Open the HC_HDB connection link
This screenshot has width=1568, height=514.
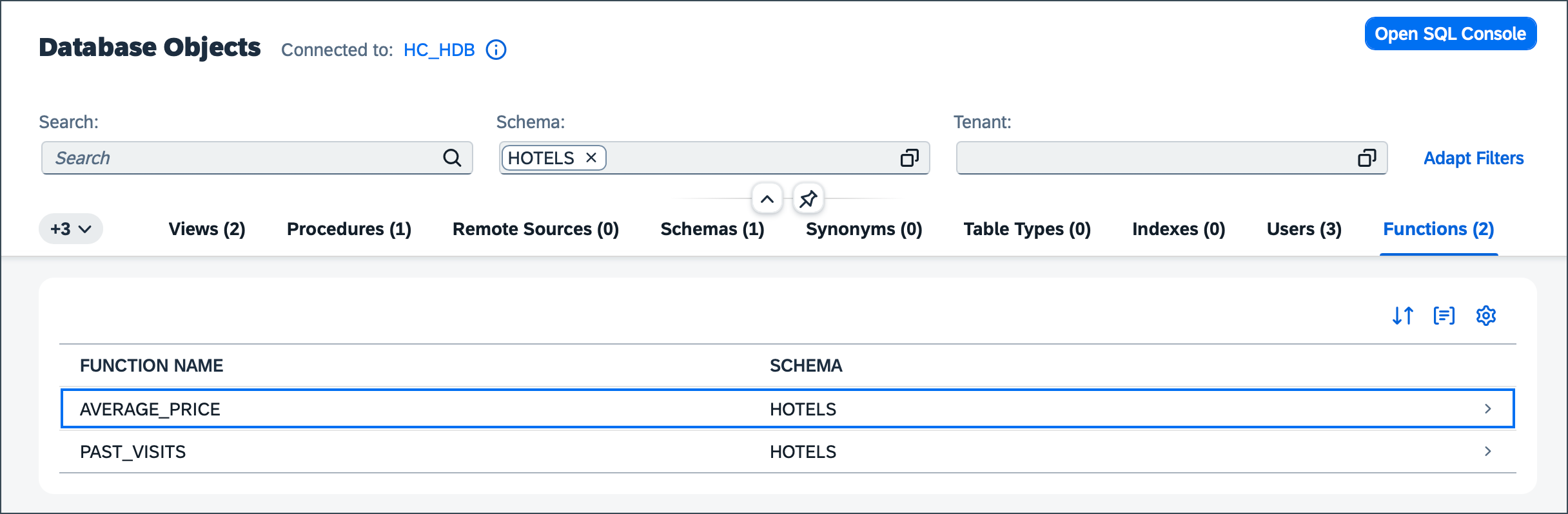pos(439,50)
